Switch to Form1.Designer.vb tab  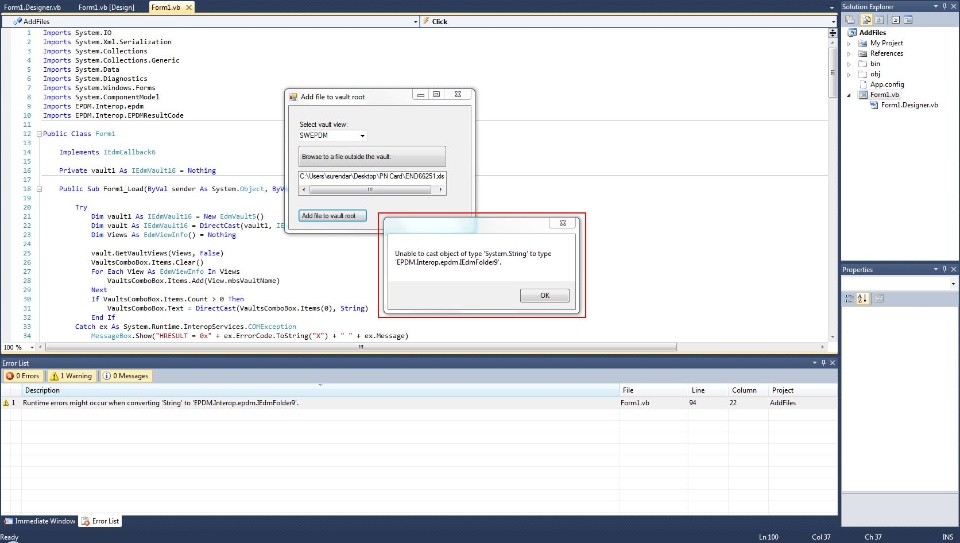(32, 7)
